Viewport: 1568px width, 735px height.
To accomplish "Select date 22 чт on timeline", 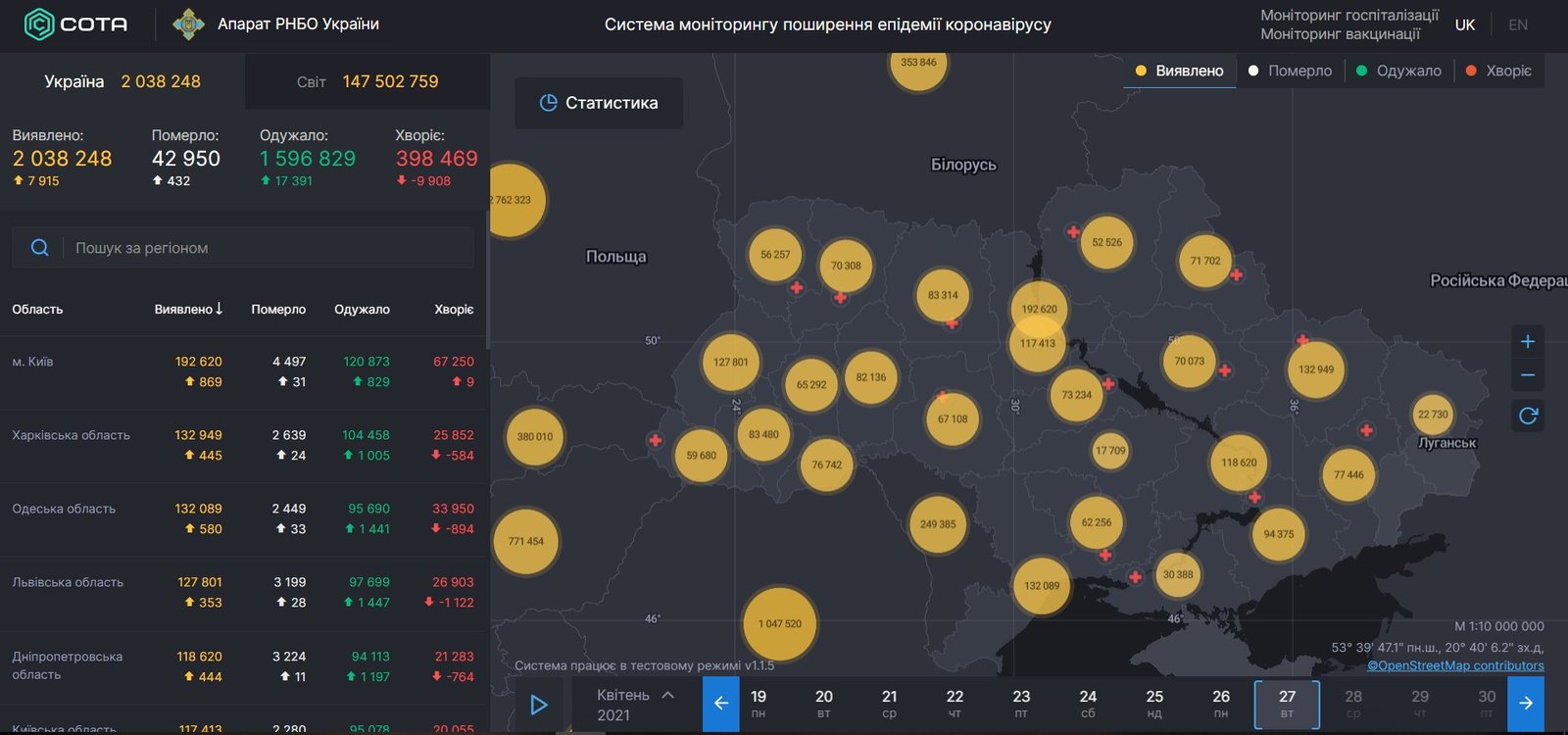I will click(955, 704).
